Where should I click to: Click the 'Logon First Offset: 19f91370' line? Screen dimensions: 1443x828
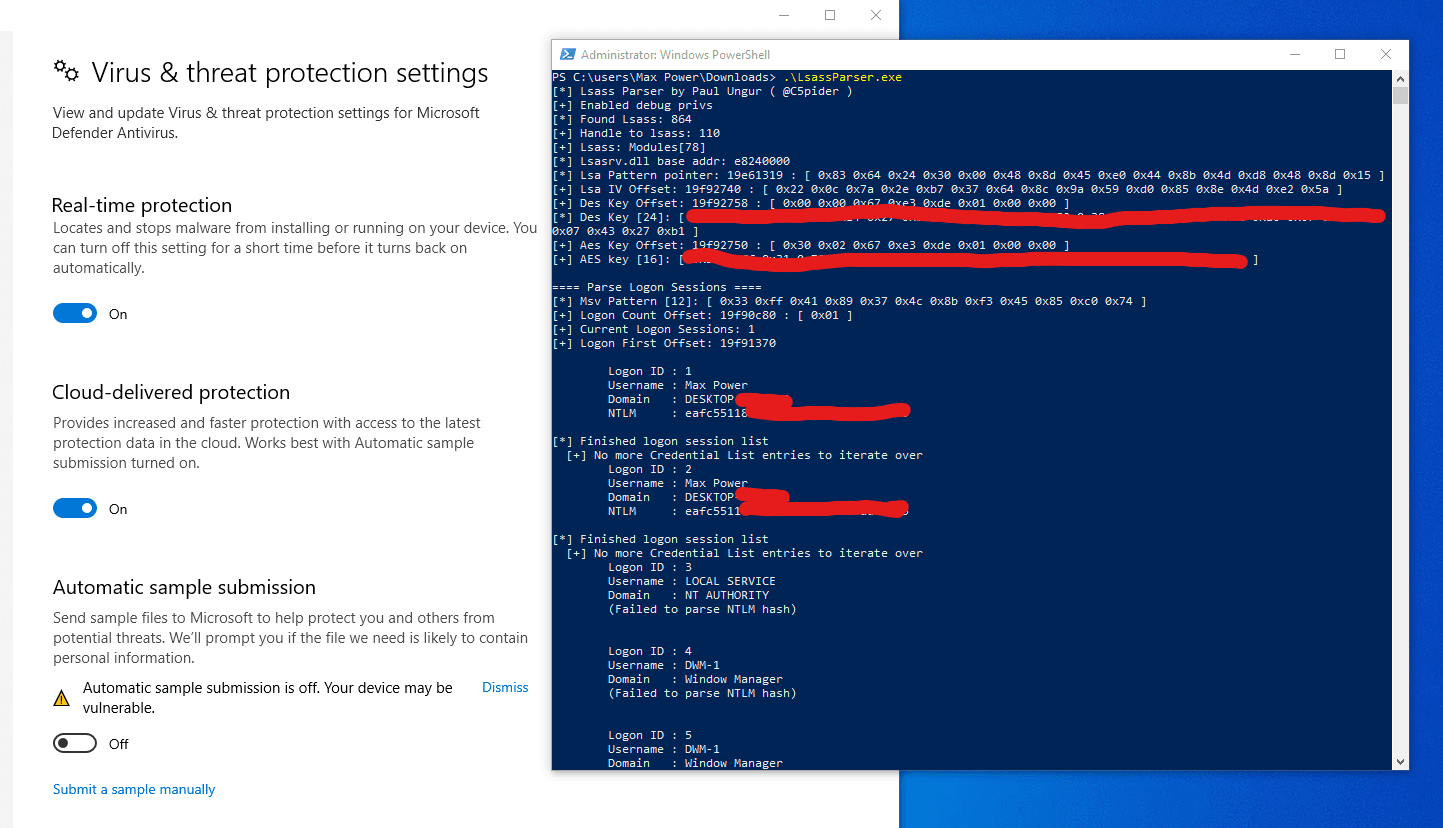[x=664, y=343]
